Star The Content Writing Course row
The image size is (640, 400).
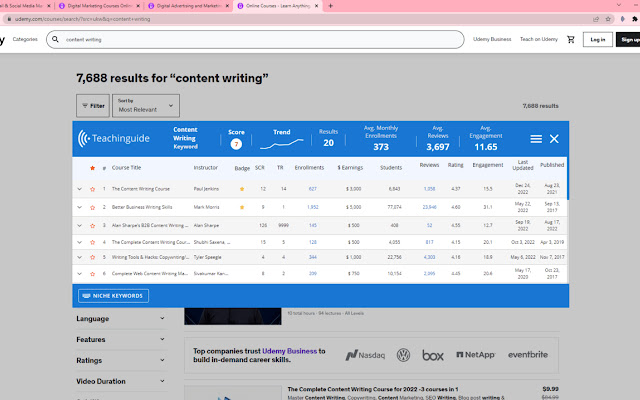tap(92, 188)
